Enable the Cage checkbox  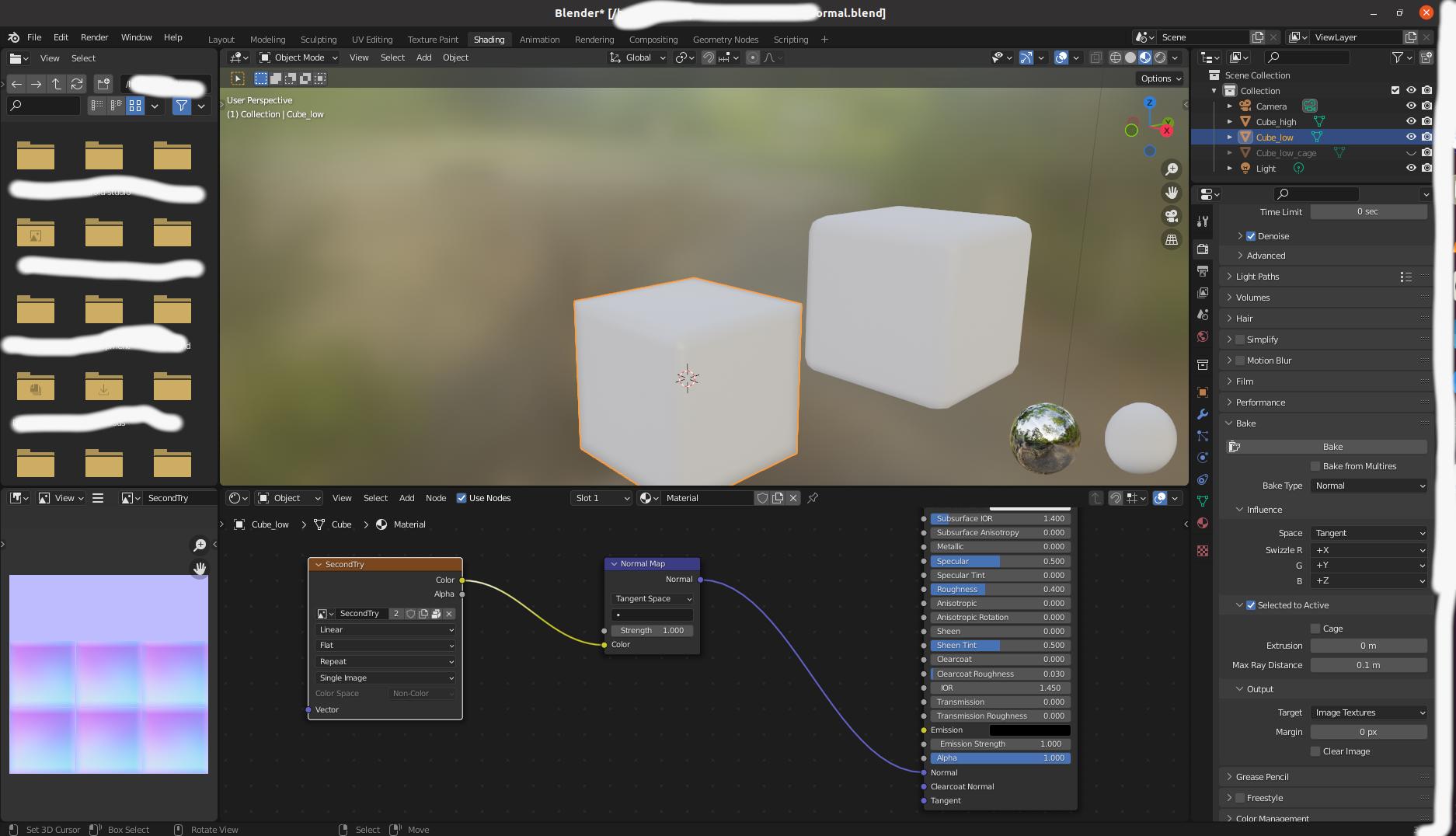coord(1315,629)
